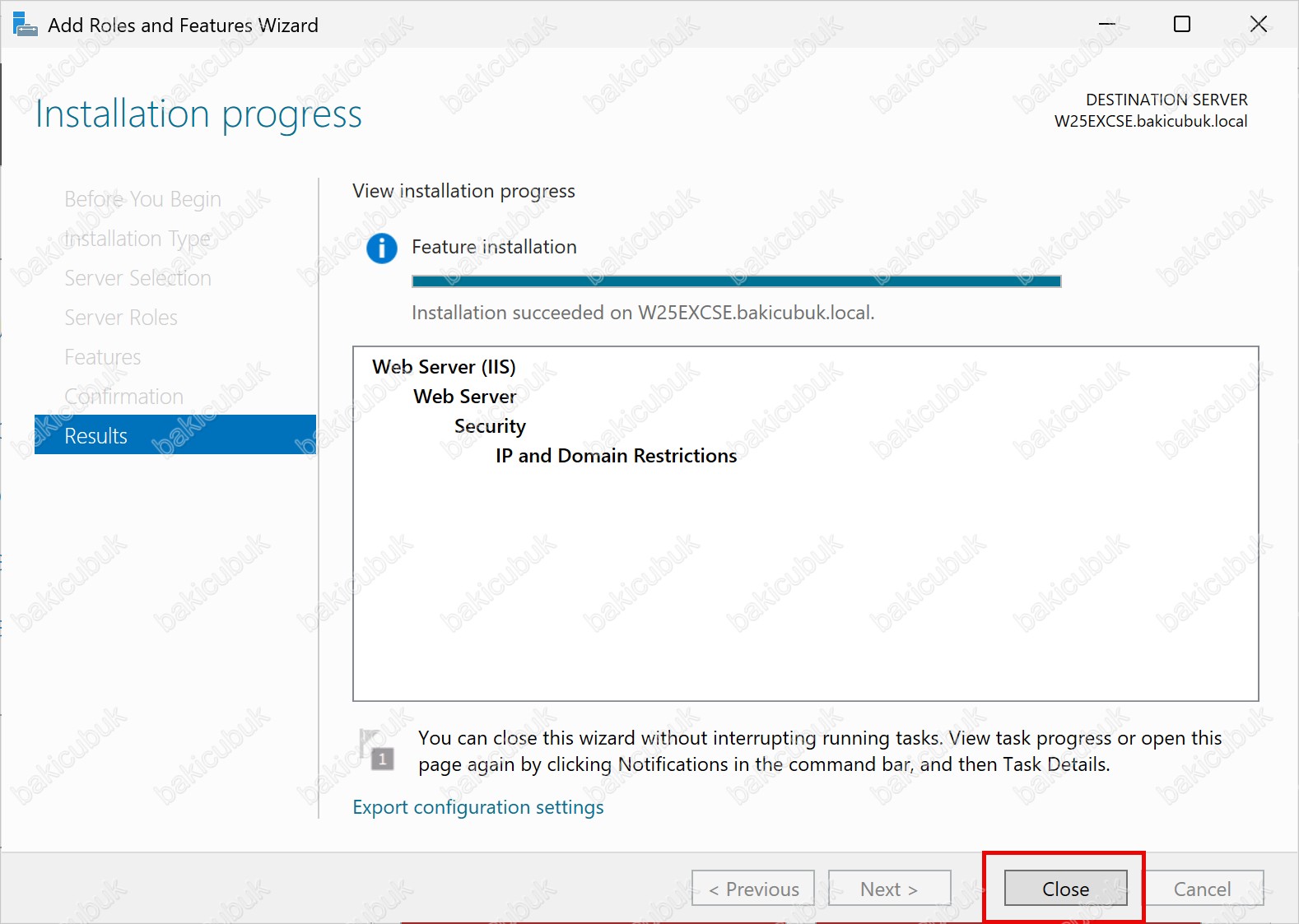Viewport: 1299px width, 924px height.
Task: Minimize the wizard window
Action: pyautogui.click(x=1107, y=25)
